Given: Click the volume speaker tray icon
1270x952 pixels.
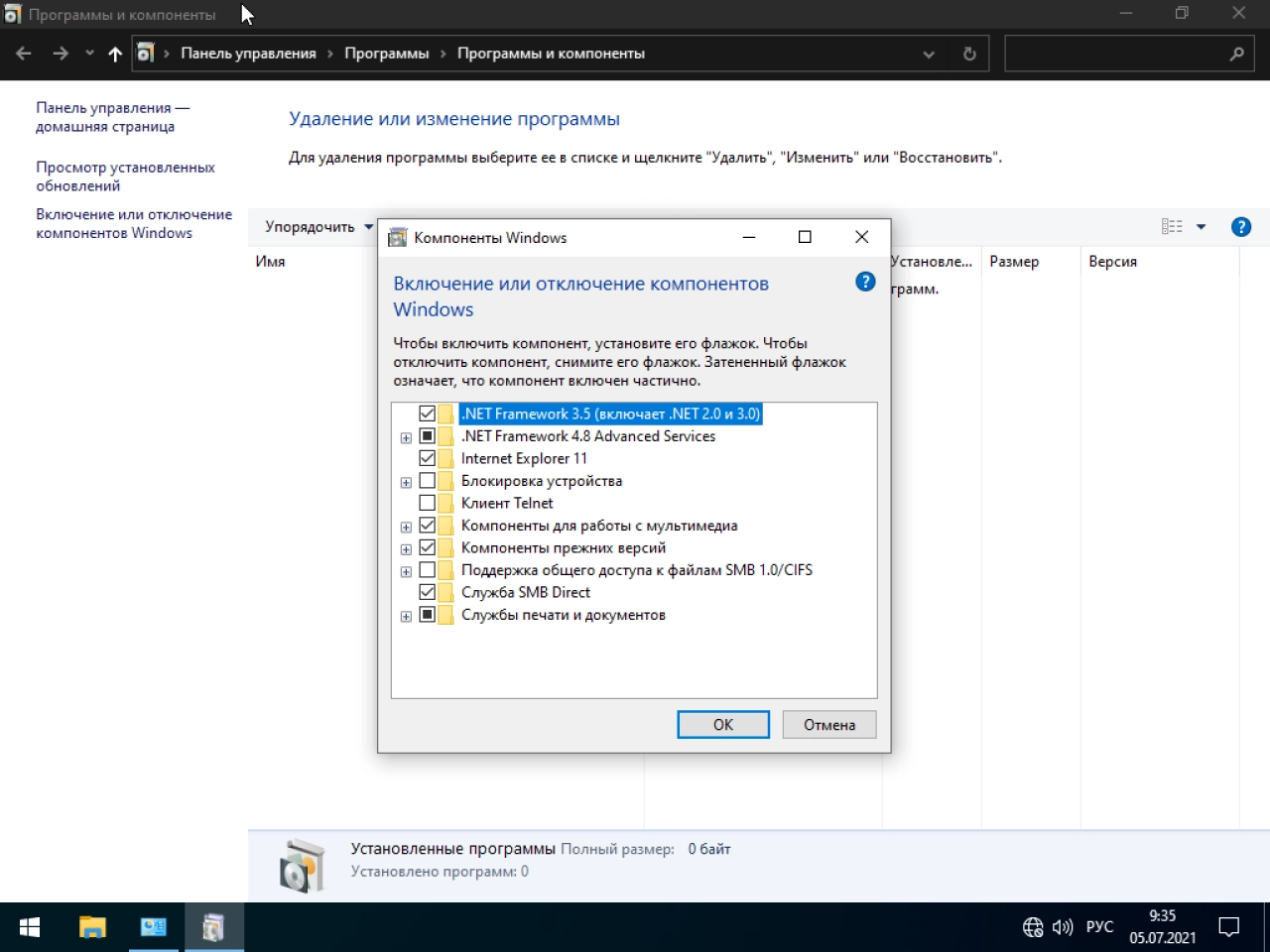Looking at the screenshot, I should [x=1064, y=927].
